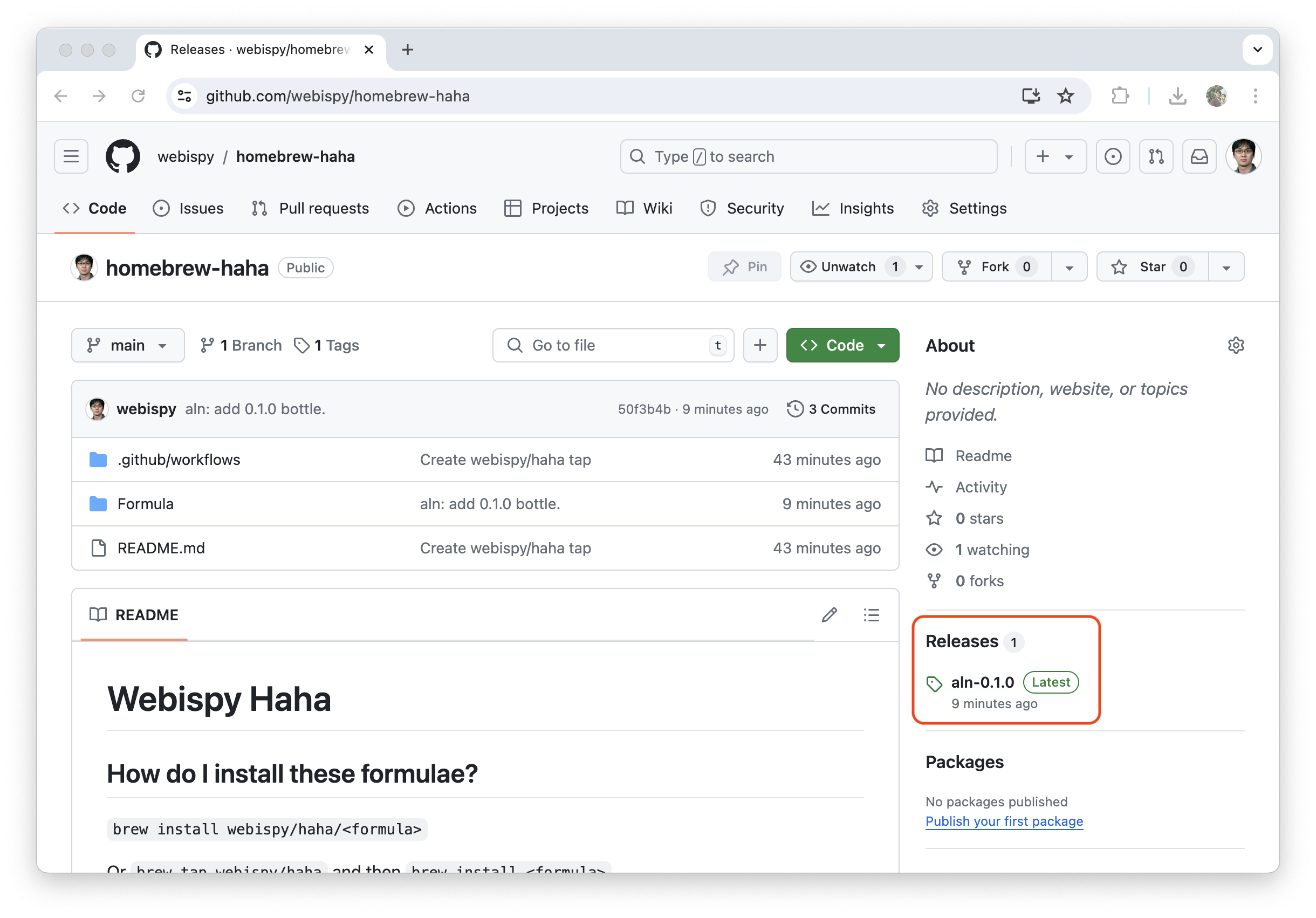Open the Unwatch dropdown arrow
Screen dimensions: 1316x918
920,267
